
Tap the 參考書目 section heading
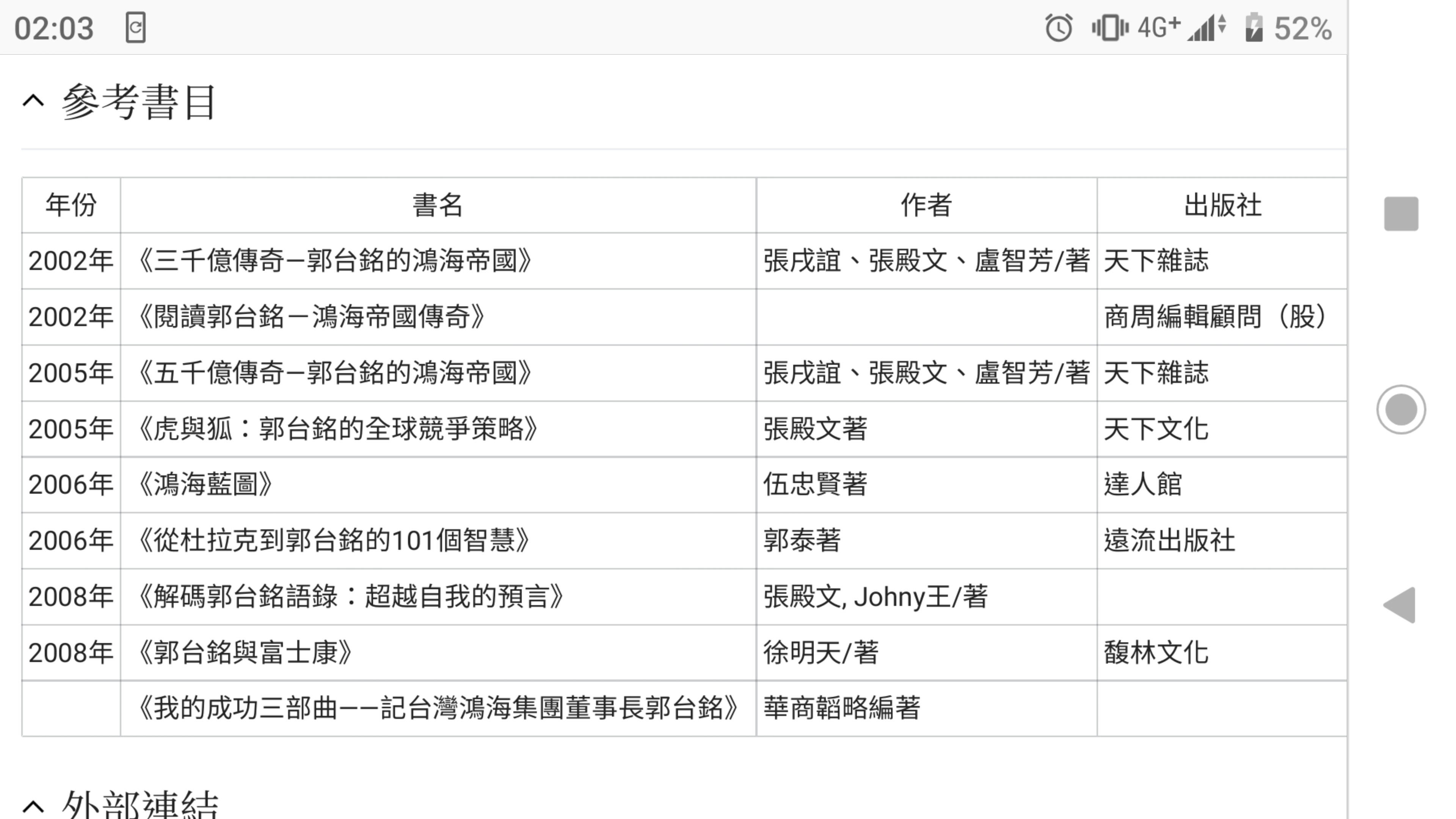coord(138,102)
